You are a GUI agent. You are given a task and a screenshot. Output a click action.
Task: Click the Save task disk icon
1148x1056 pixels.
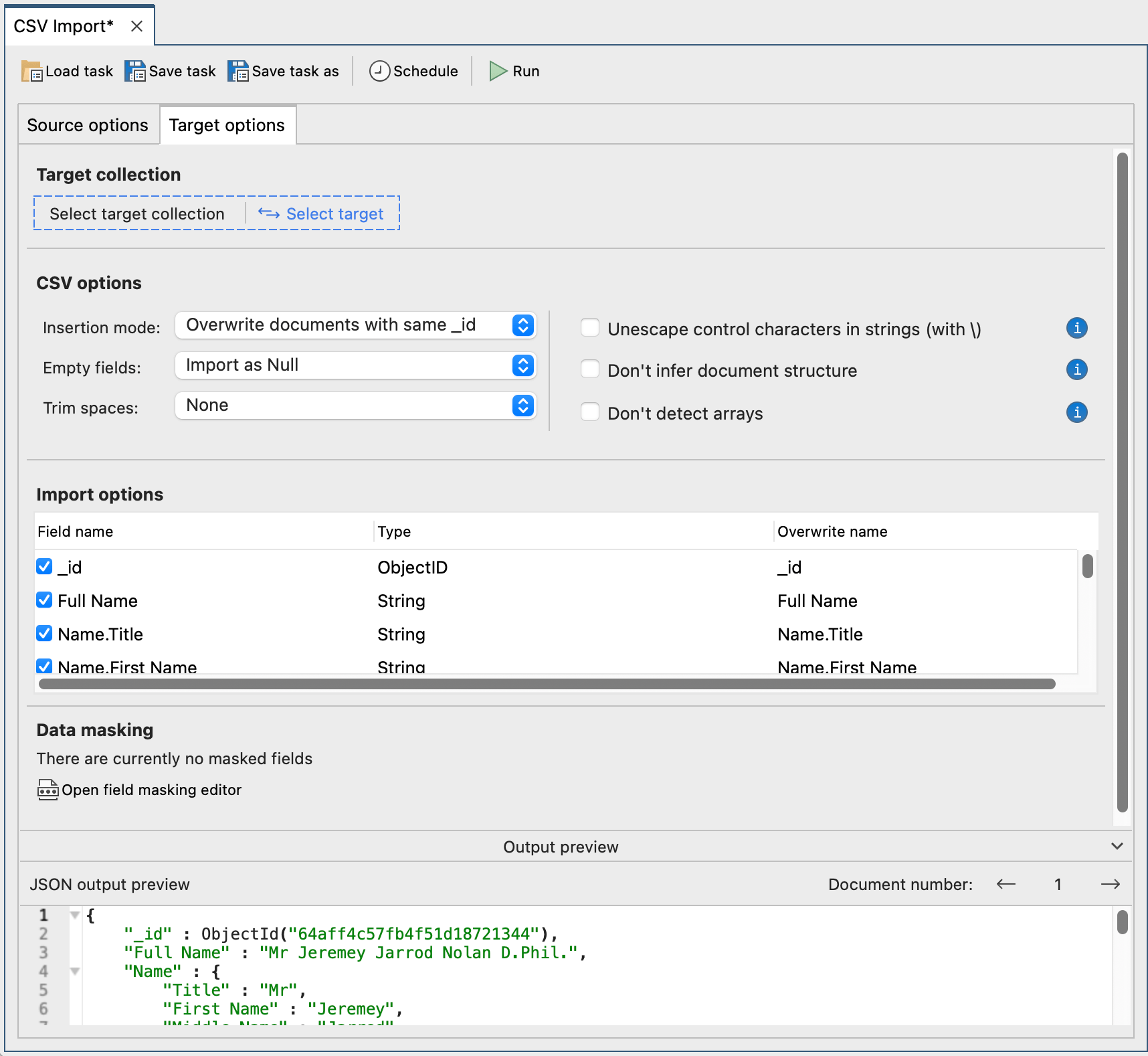pyautogui.click(x=135, y=71)
